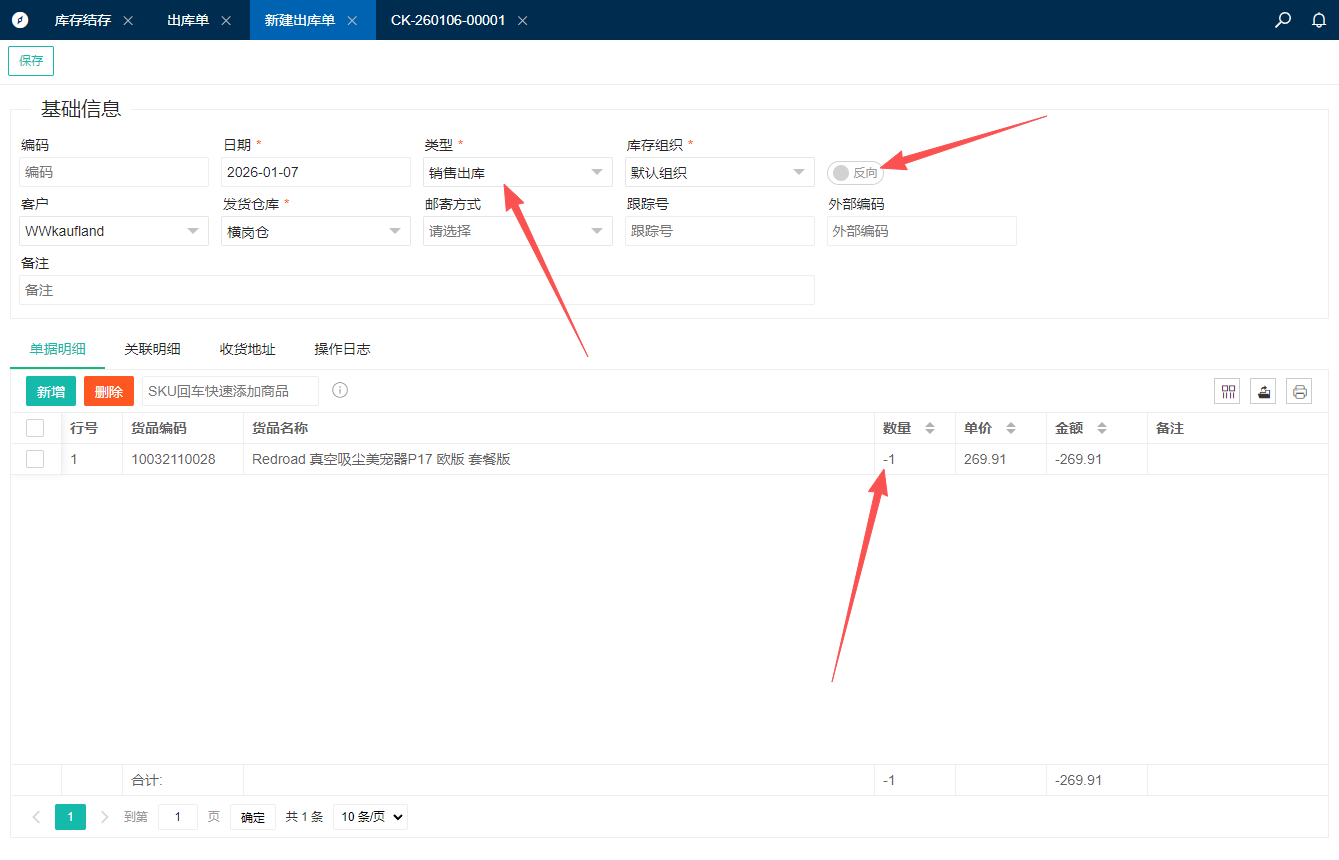The height and width of the screenshot is (860, 1339).
Task: Open the 类型 dropdown showing 销售出库
Action: 517,173
